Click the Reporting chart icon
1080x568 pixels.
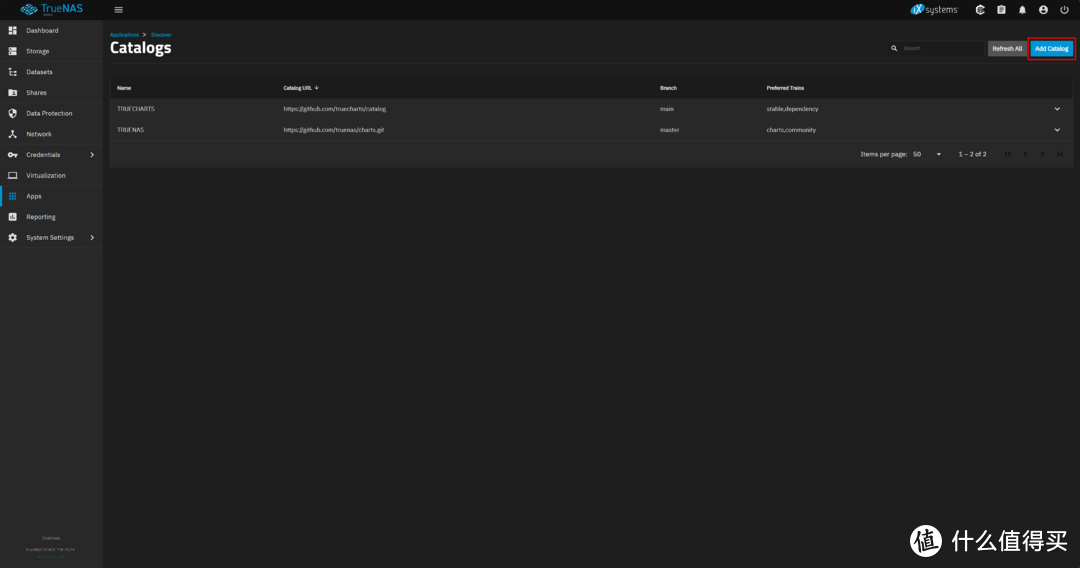pyautogui.click(x=12, y=217)
